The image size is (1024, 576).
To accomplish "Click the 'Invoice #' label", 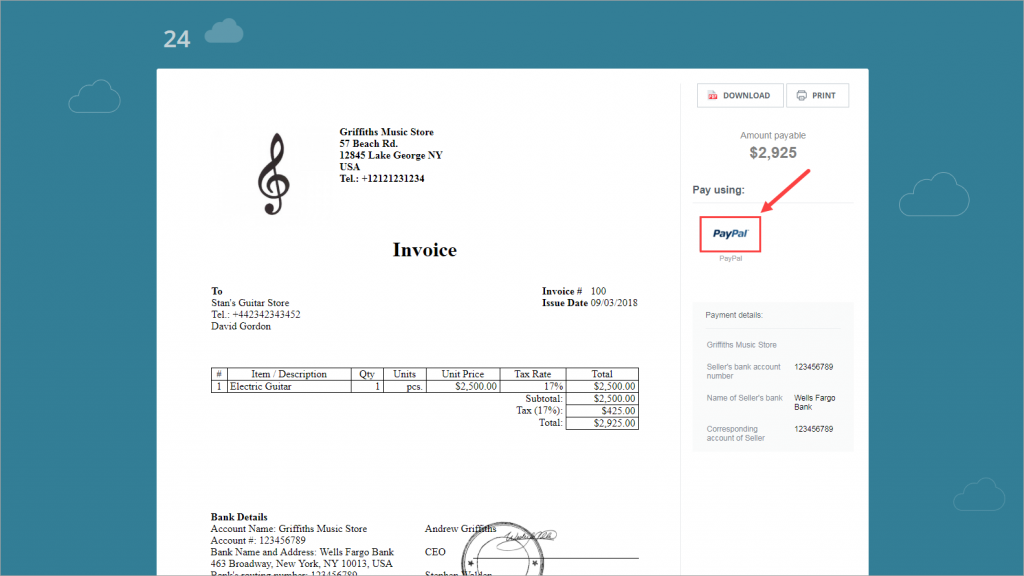I will click(562, 291).
